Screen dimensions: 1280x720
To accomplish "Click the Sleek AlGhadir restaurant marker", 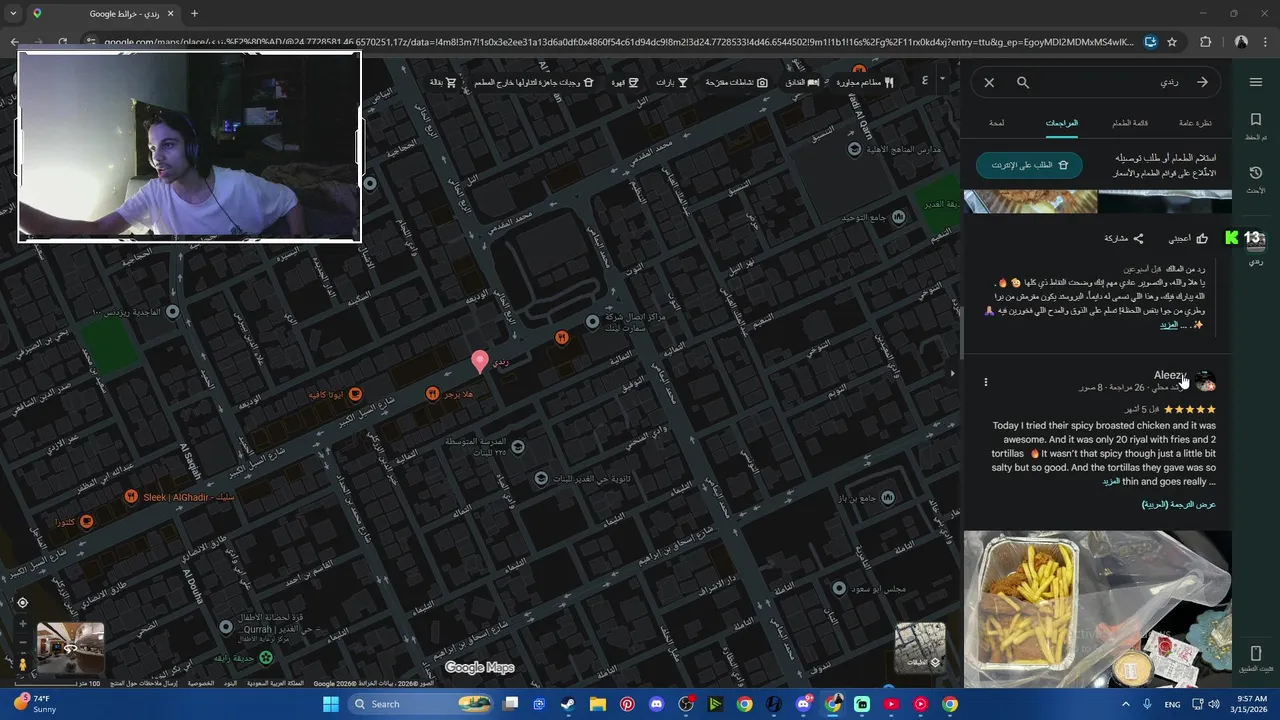I will coord(131,497).
